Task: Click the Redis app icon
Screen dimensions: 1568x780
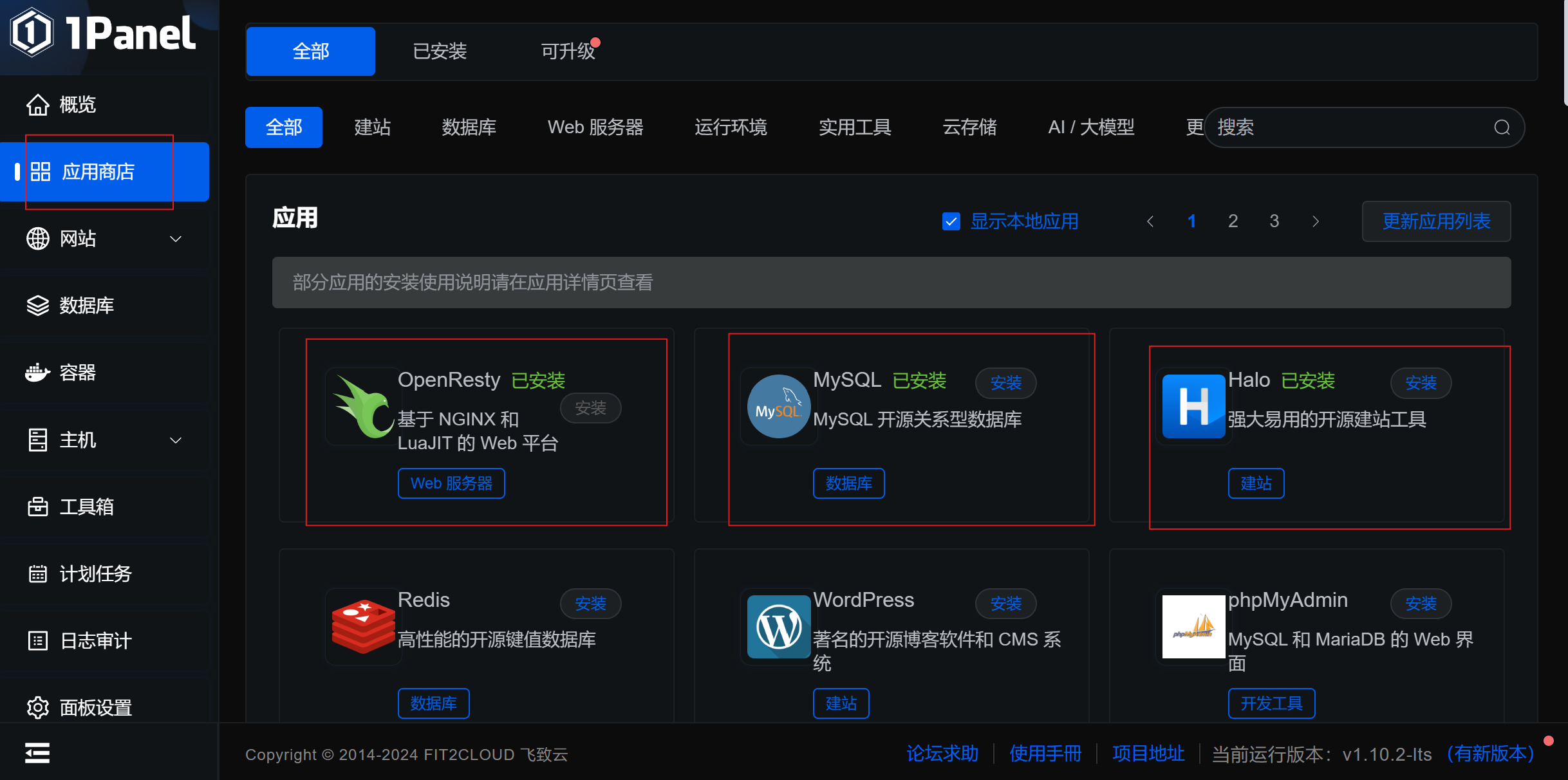Action: 362,626
